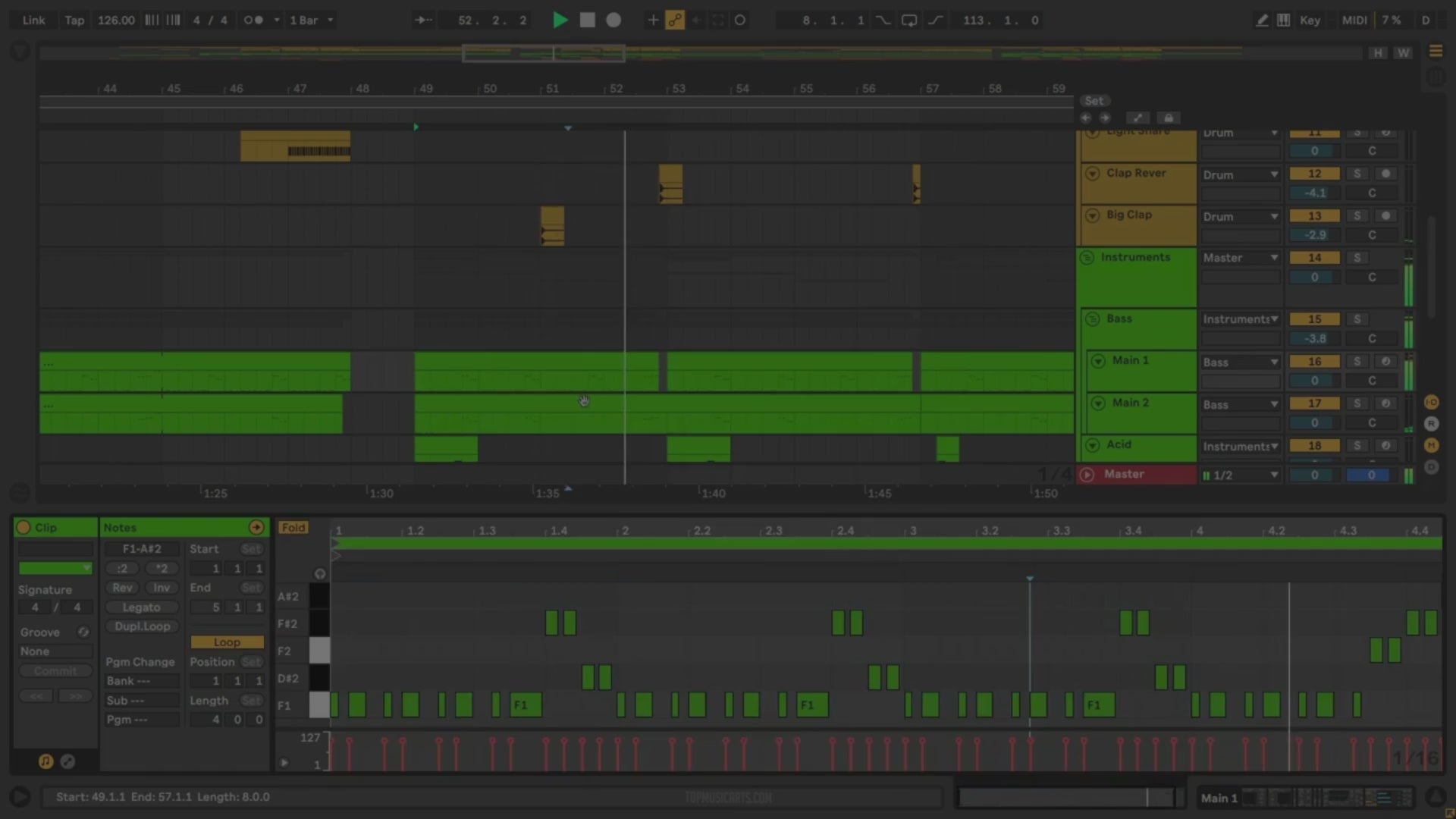This screenshot has width=1456, height=819.
Task: Toggle the Fold button in note editor
Action: coord(293,528)
